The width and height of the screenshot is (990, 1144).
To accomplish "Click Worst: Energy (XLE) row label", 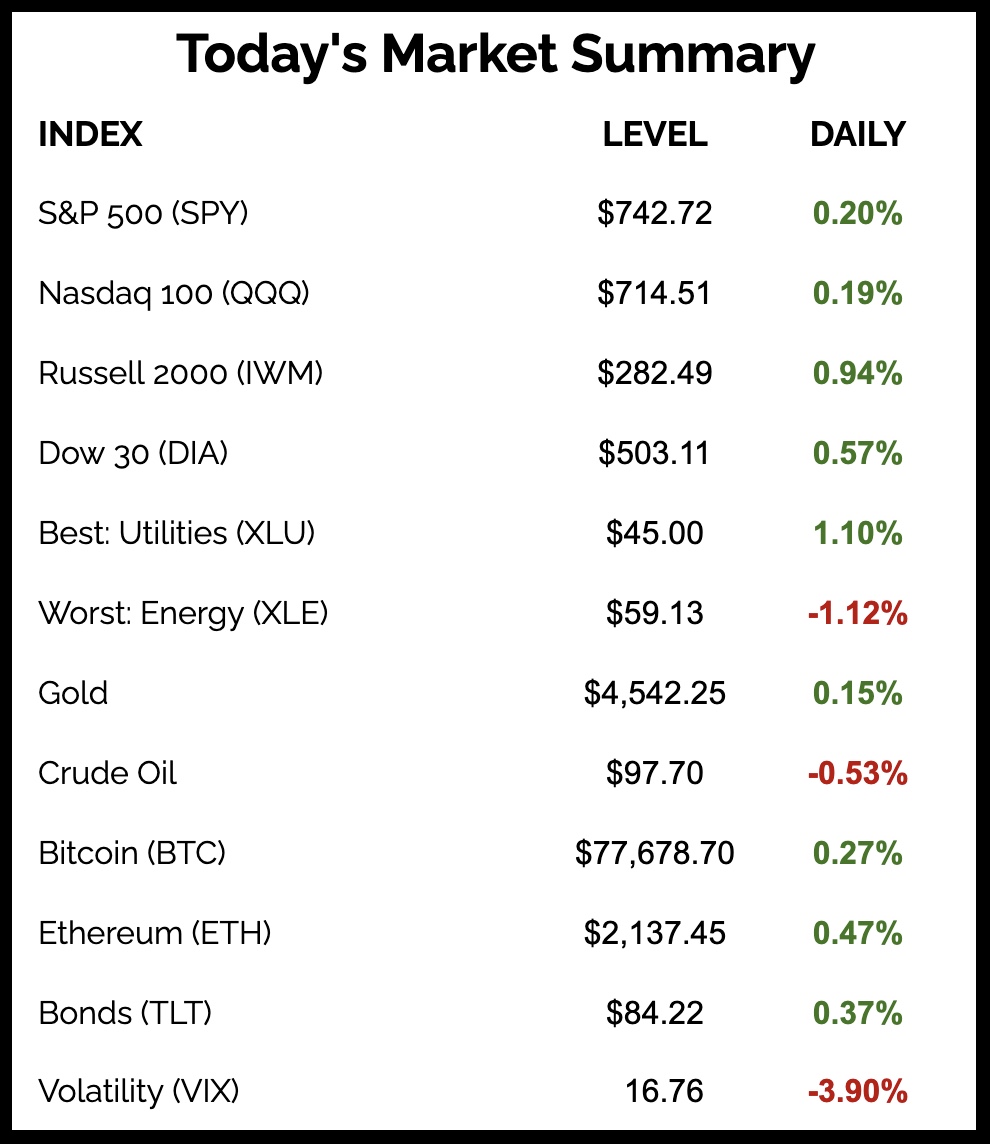I will pos(183,613).
